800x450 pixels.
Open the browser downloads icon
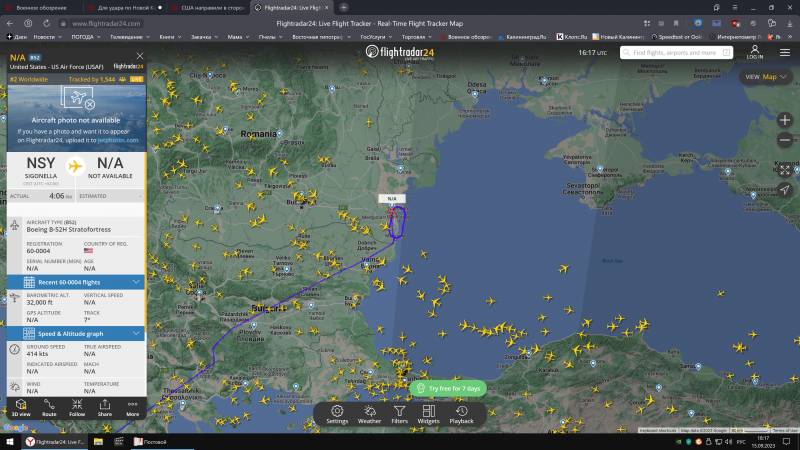coord(790,23)
